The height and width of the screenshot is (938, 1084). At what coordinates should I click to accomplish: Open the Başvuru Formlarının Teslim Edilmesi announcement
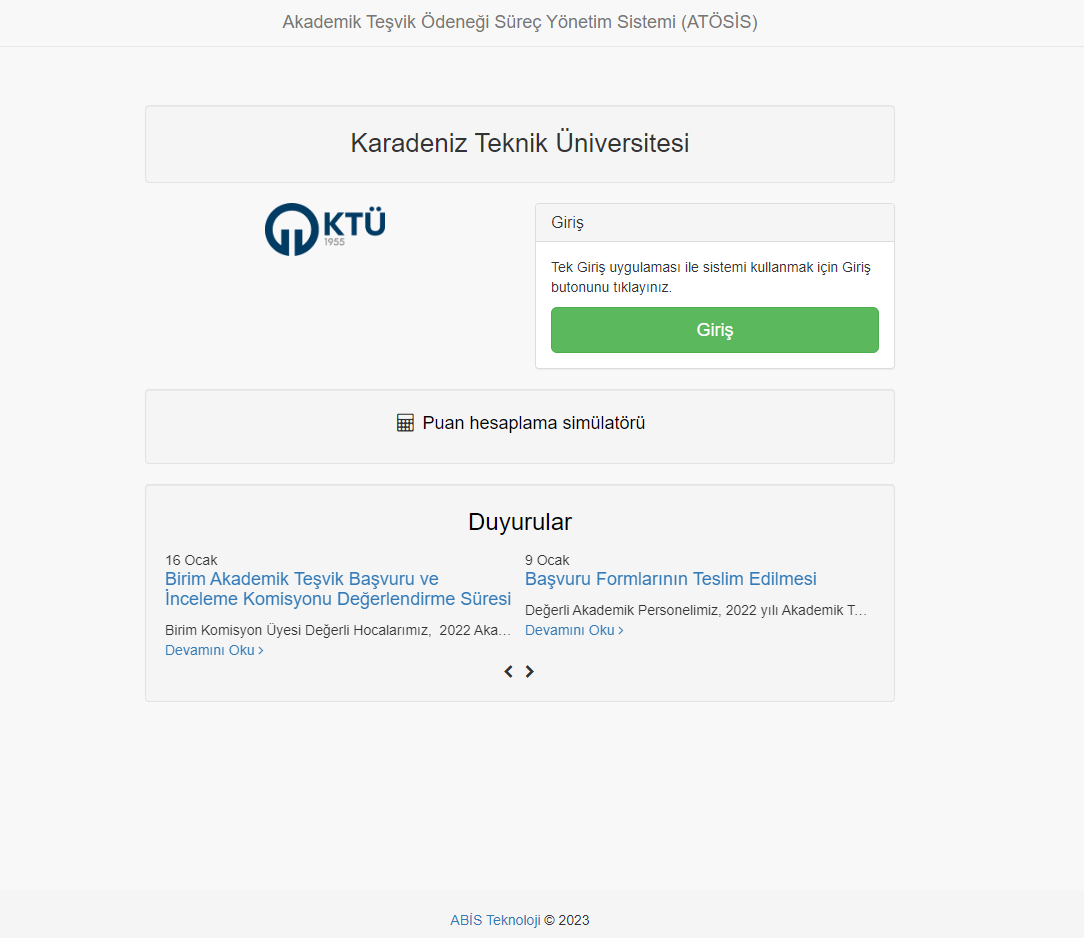[x=671, y=579]
